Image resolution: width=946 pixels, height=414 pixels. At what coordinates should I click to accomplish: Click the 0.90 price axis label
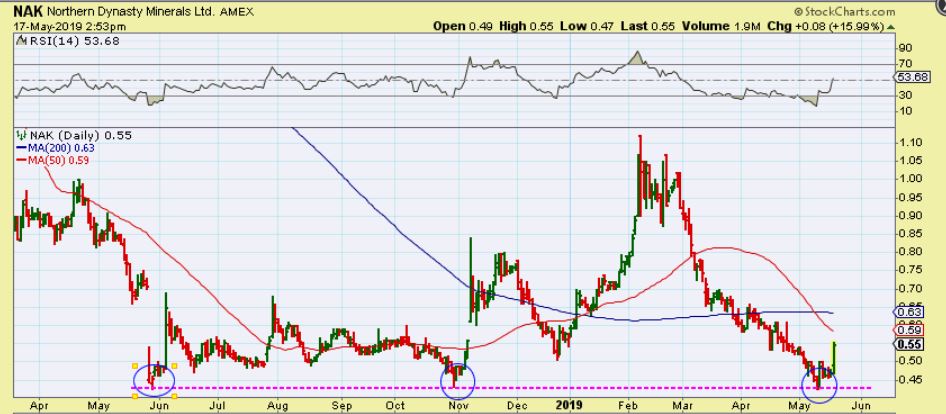910,215
